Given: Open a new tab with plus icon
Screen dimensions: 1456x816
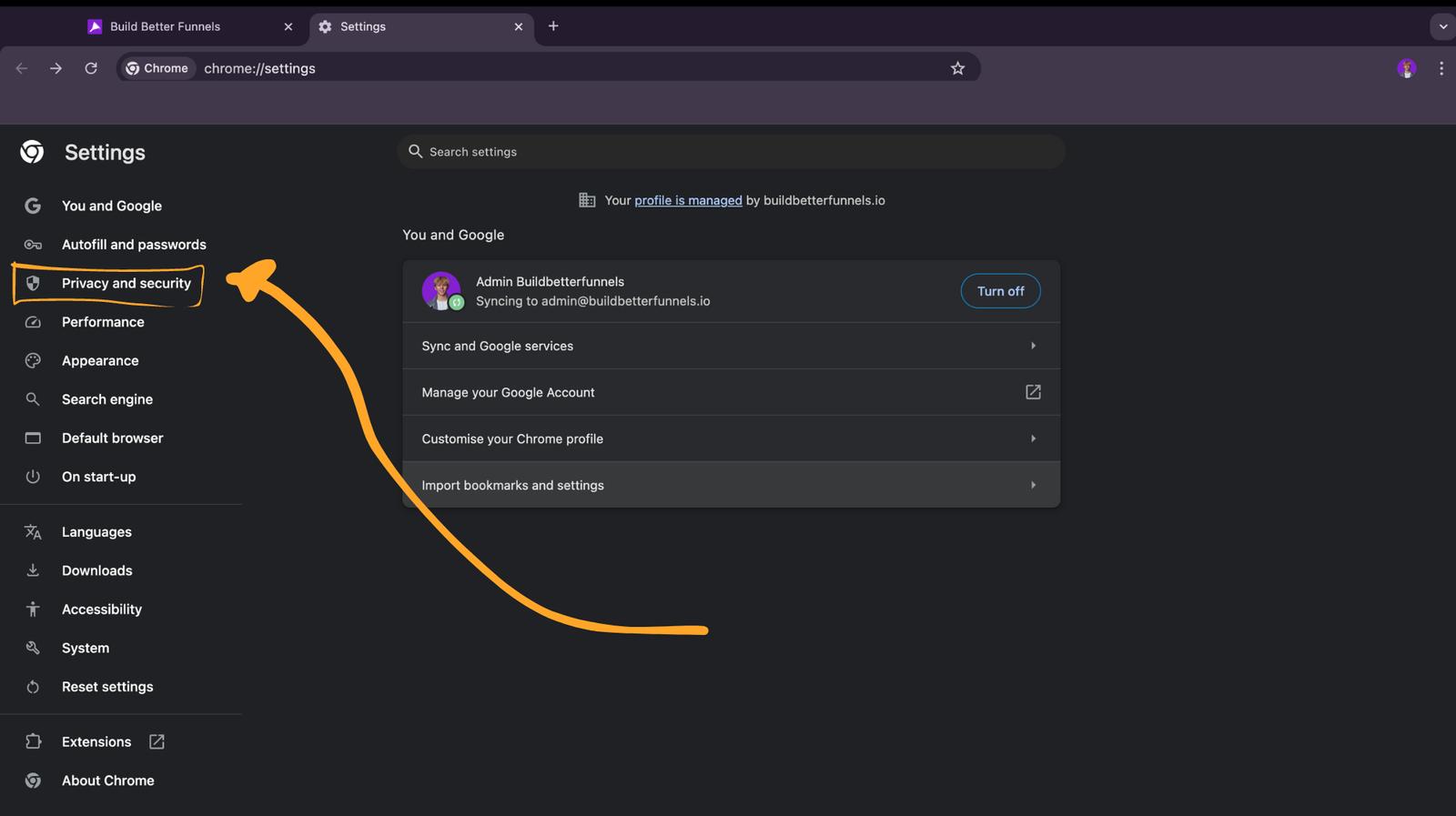Looking at the screenshot, I should tap(553, 26).
